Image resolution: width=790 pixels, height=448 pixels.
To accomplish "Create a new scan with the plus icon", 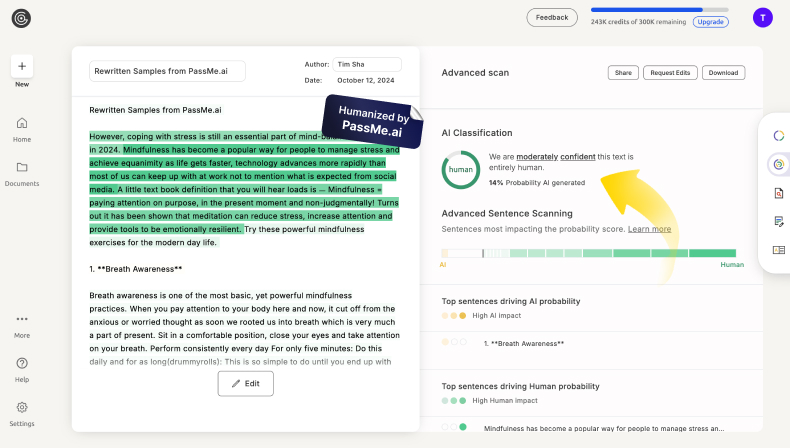I will (22, 66).
